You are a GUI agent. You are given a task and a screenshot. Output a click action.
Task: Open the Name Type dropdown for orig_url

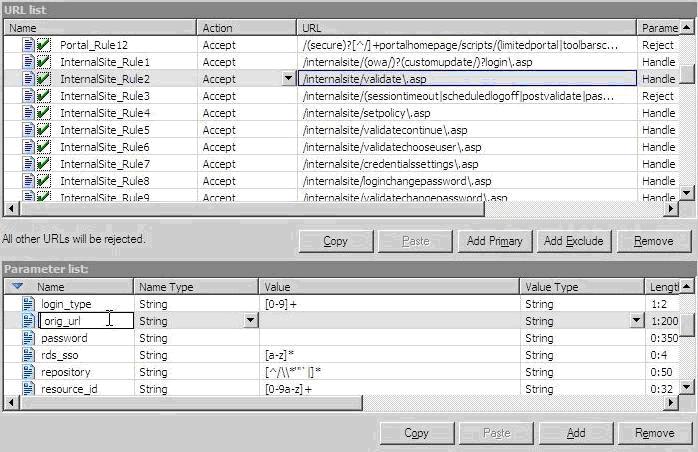click(251, 321)
